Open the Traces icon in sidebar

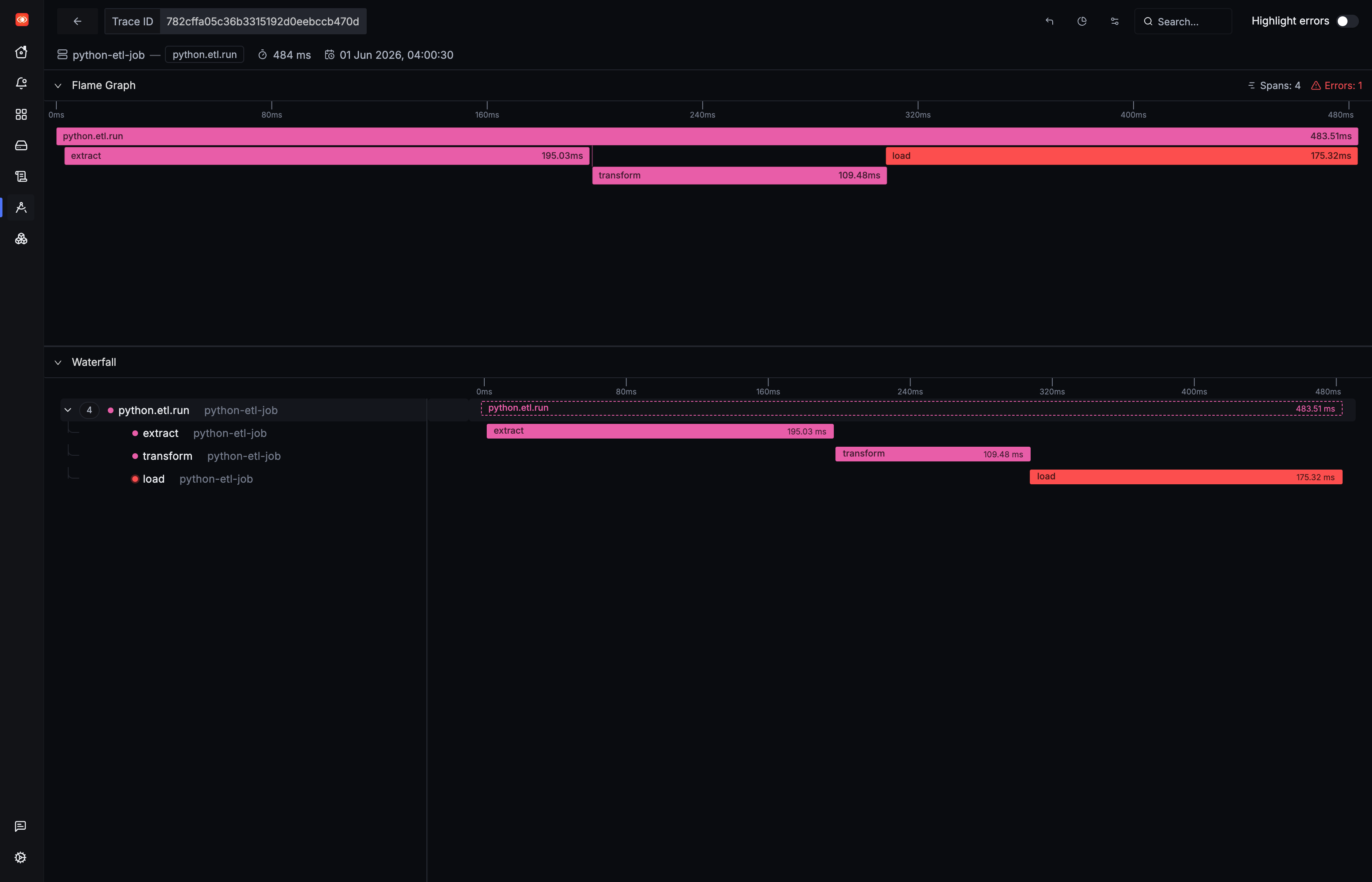coord(21,207)
